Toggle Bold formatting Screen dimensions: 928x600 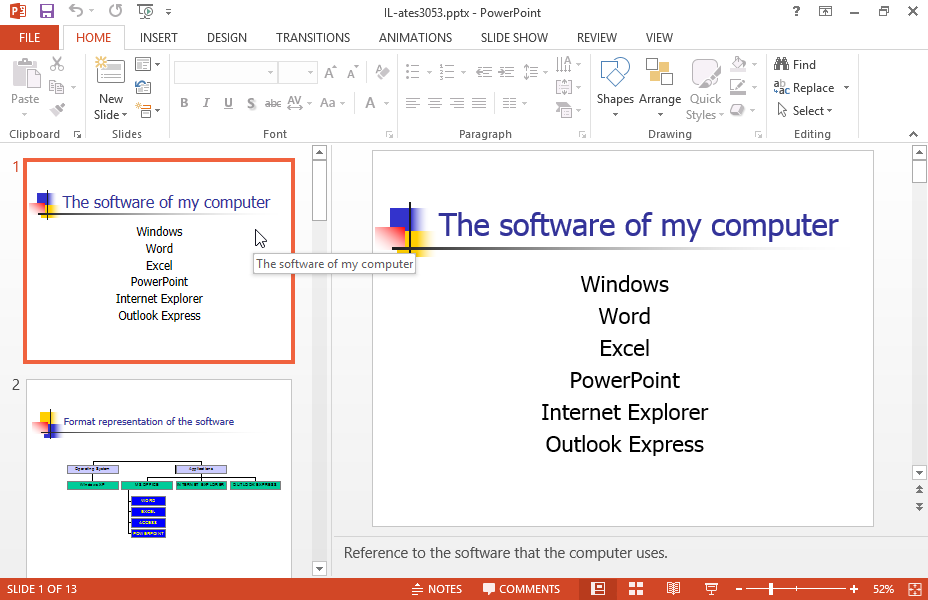point(184,103)
